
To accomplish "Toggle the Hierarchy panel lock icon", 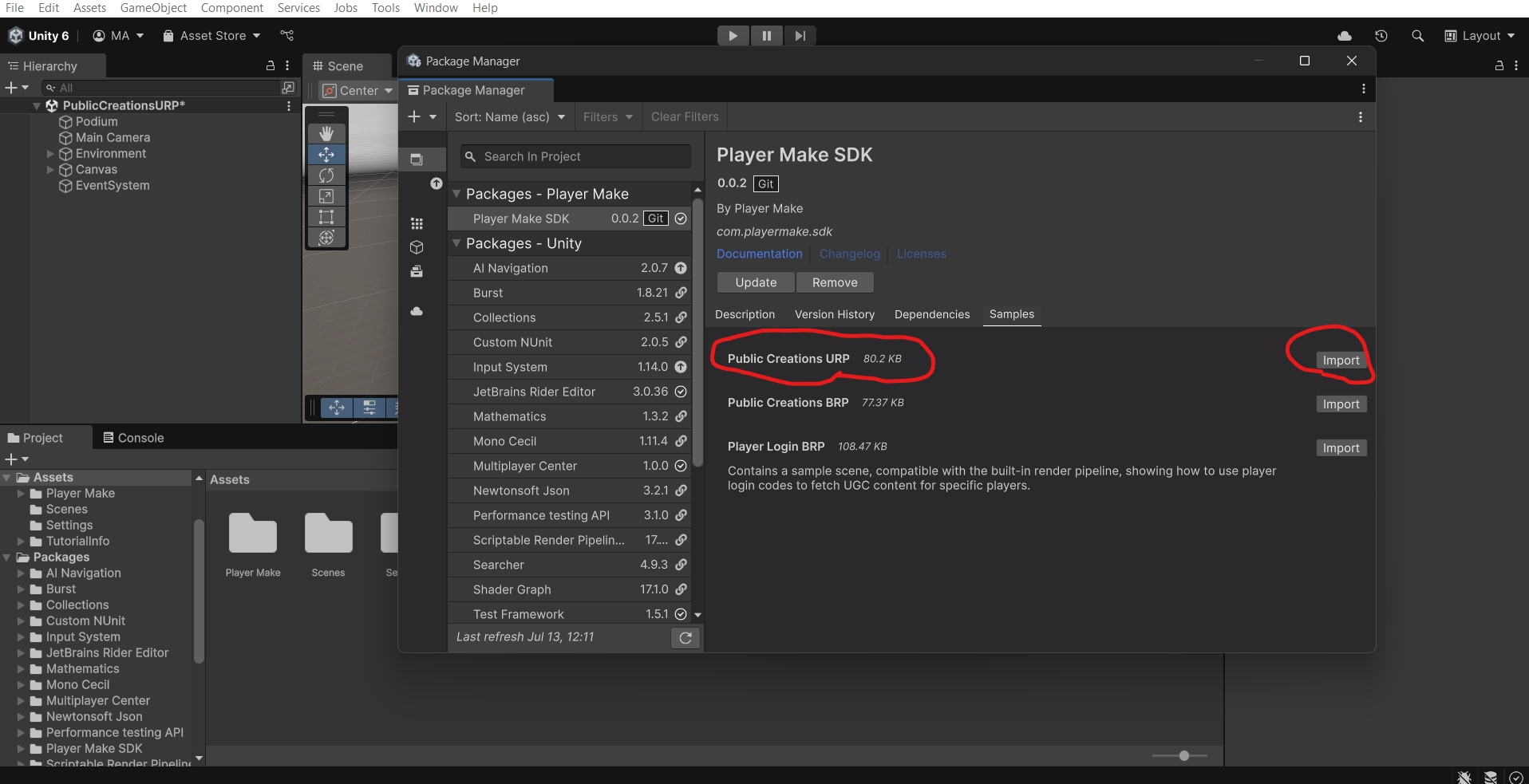I will (271, 66).
